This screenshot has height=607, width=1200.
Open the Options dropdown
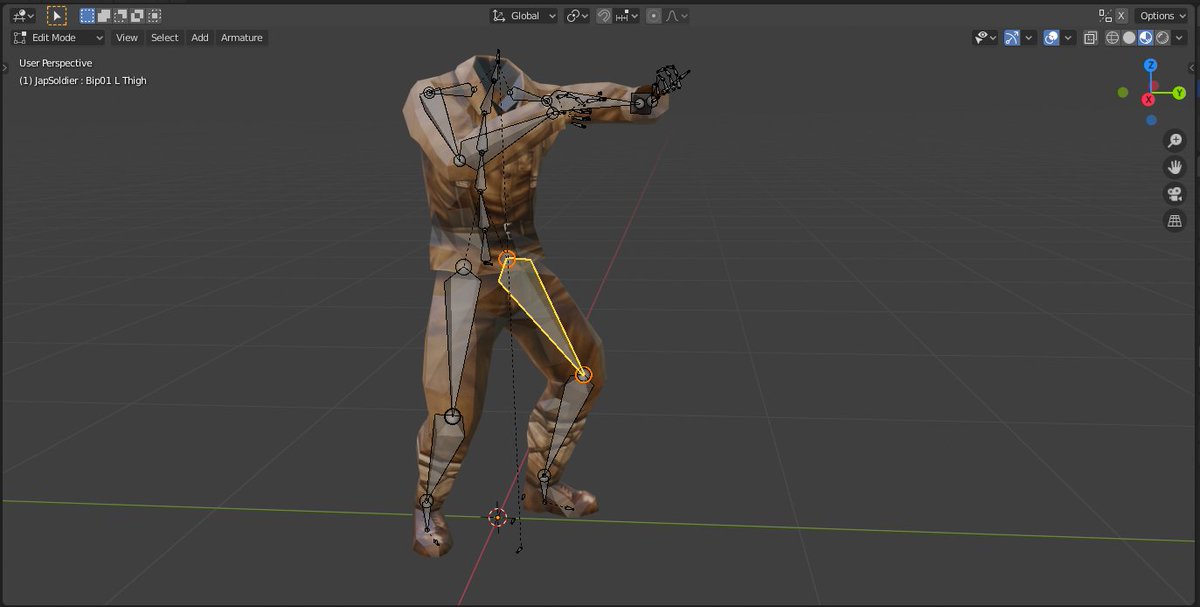(x=1161, y=16)
